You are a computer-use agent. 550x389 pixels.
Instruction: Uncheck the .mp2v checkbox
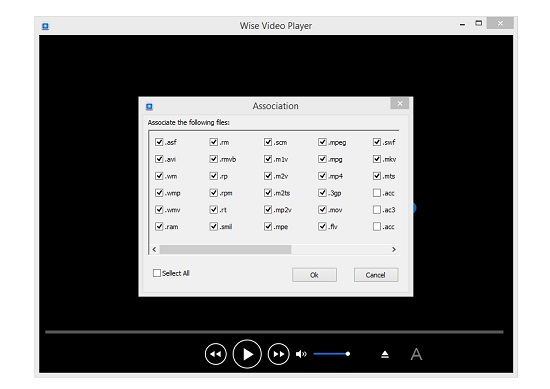[x=268, y=209]
